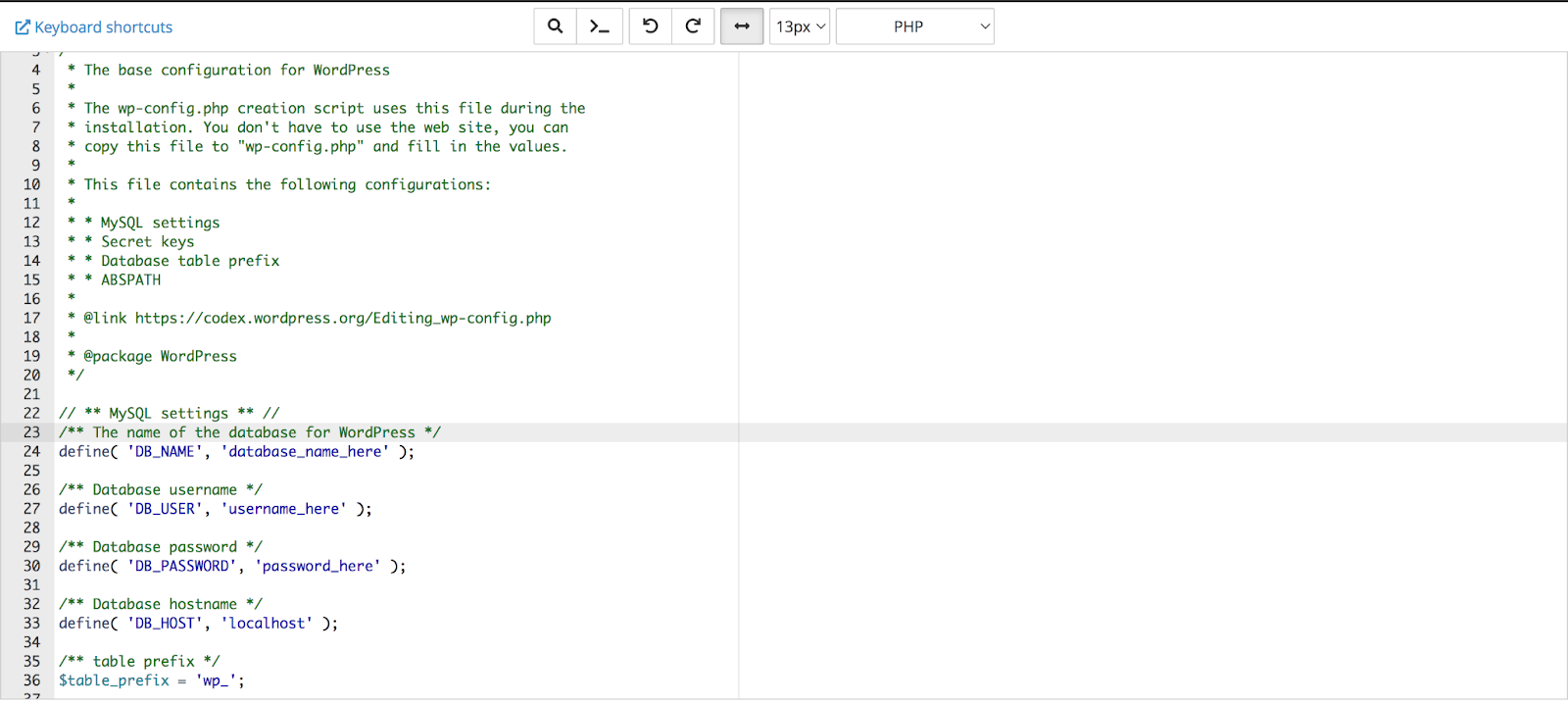Toggle line wrap arrows button

742,26
